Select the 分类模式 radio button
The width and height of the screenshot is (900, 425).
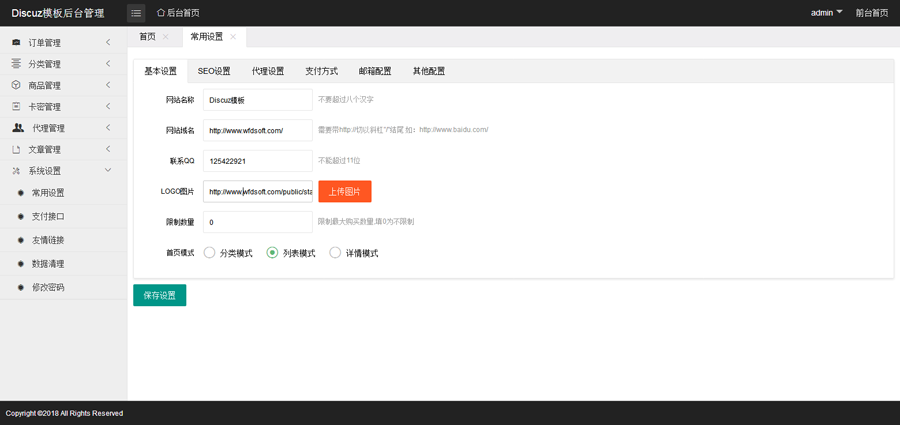(x=210, y=253)
